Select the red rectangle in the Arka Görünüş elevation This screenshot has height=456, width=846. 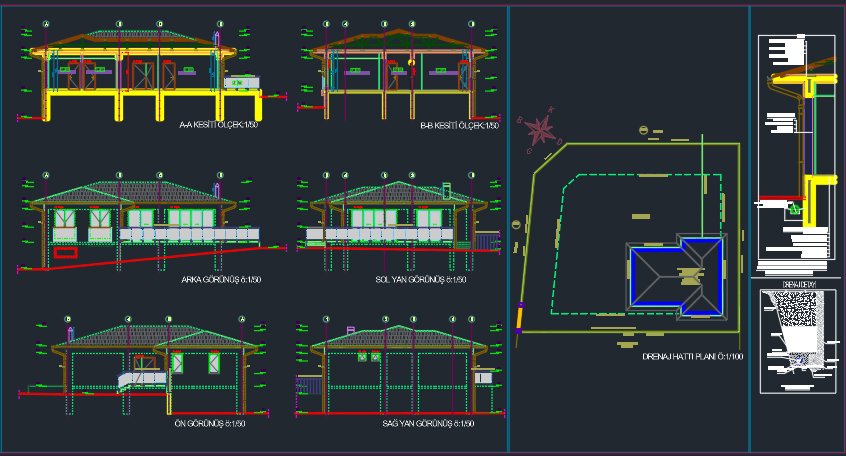coord(65,253)
